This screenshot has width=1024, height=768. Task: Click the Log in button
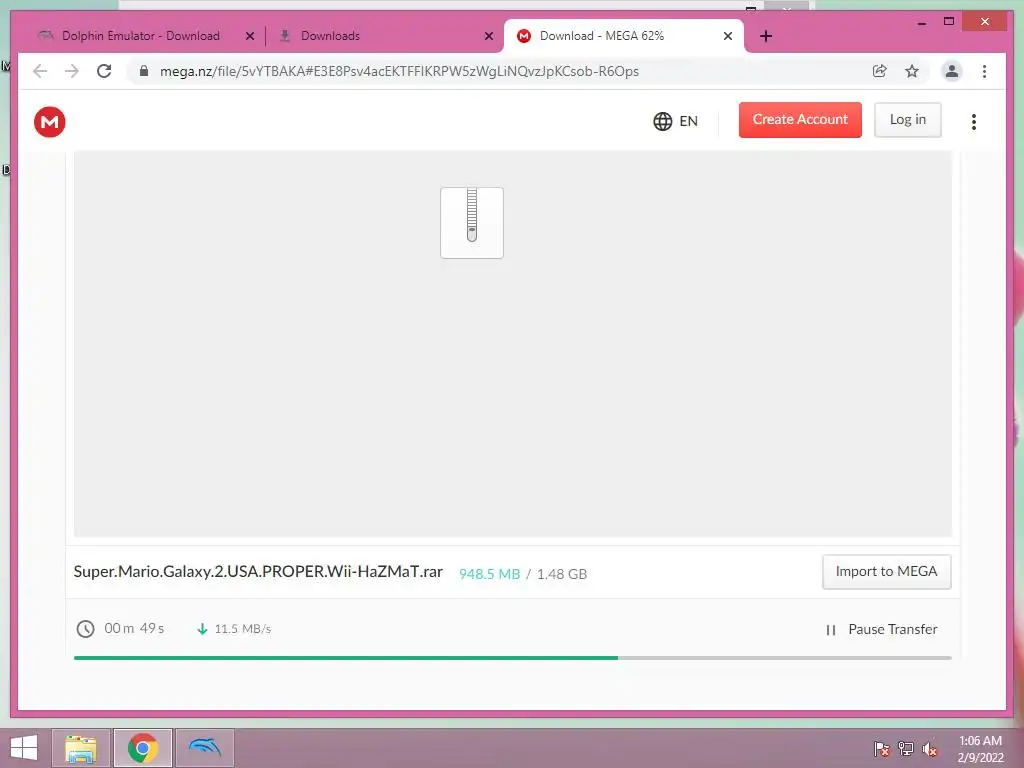click(x=908, y=120)
